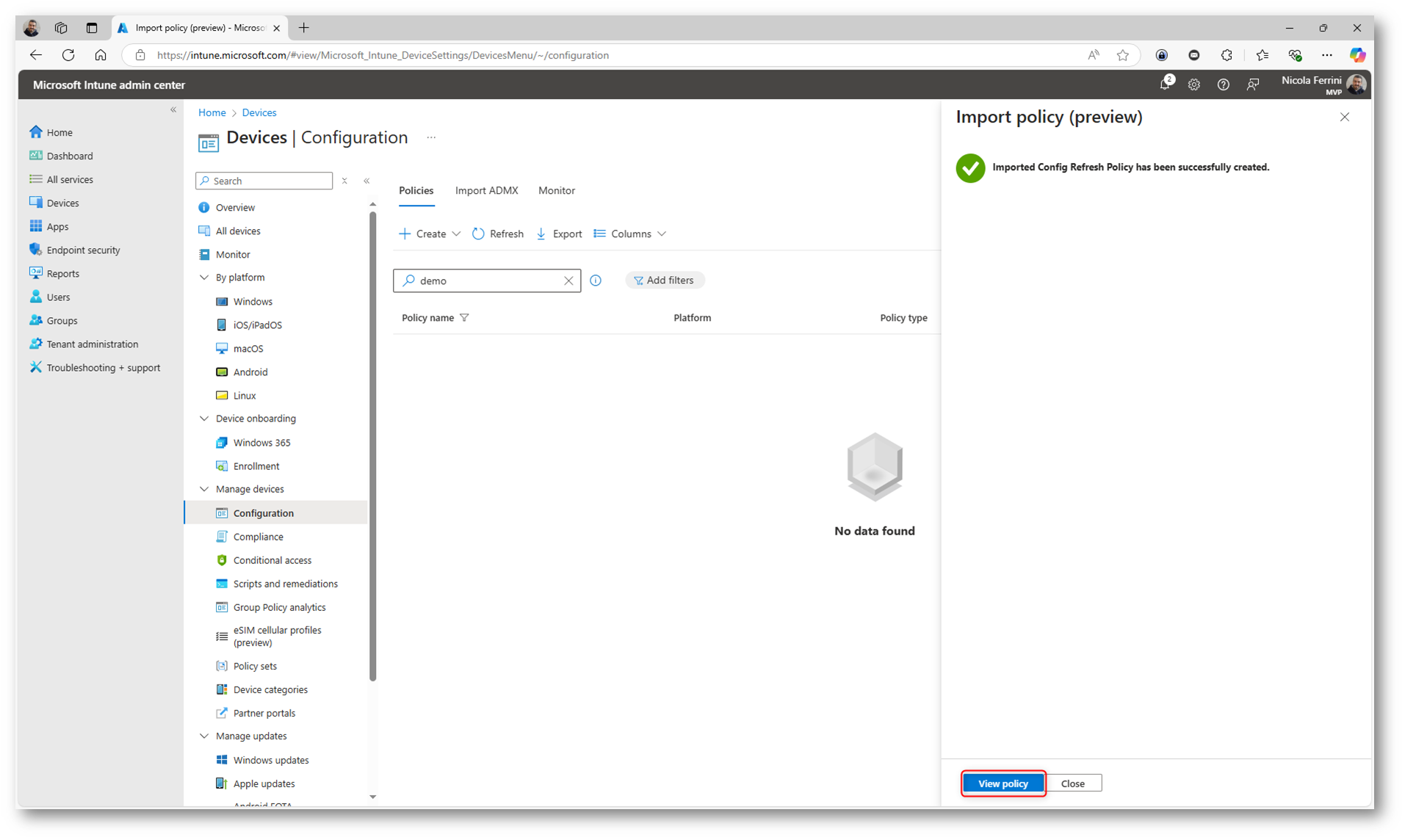Click the Add filters button

664,280
